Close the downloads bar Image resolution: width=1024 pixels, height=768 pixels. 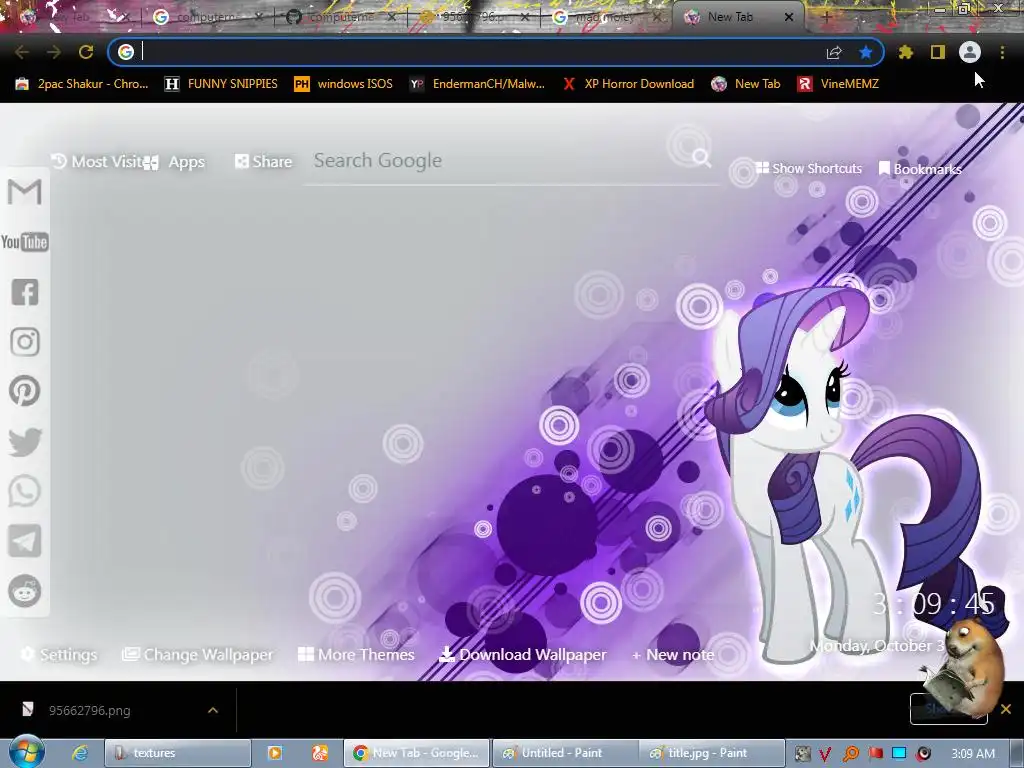point(1006,709)
